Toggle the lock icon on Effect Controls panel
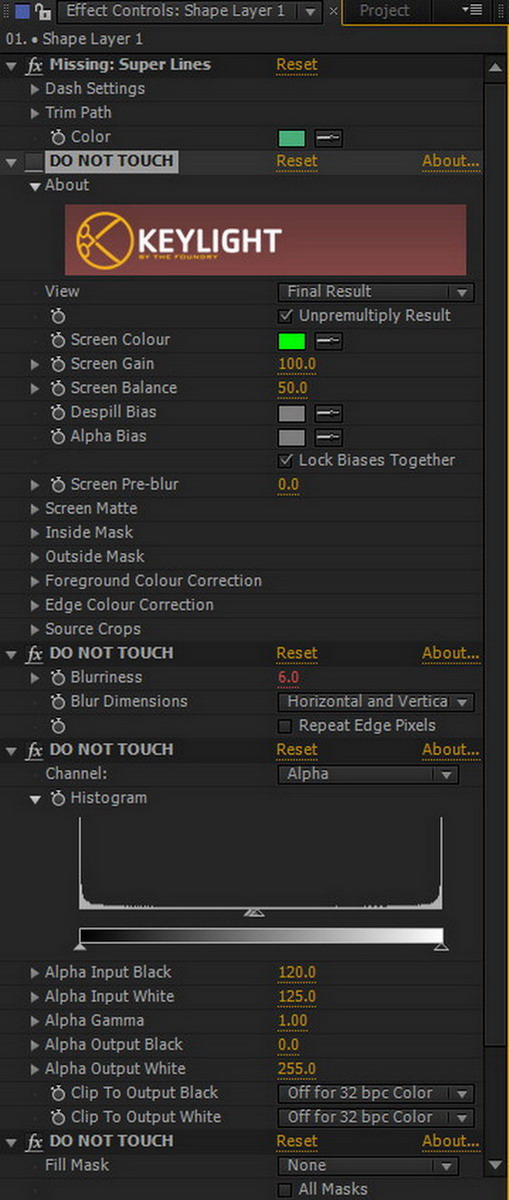The height and width of the screenshot is (1200, 509). [42, 11]
